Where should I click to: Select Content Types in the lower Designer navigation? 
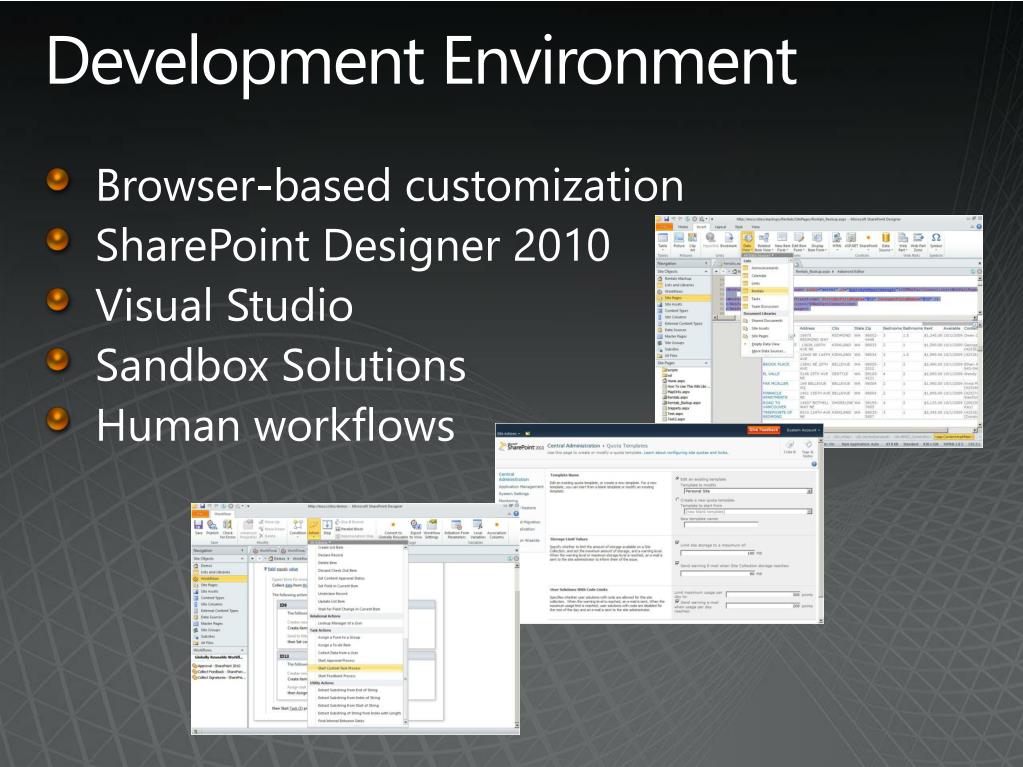[219, 598]
